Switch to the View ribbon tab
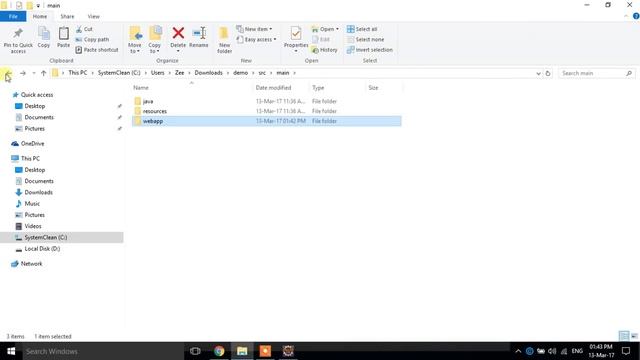Image resolution: width=640 pixels, height=360 pixels. pos(93,16)
